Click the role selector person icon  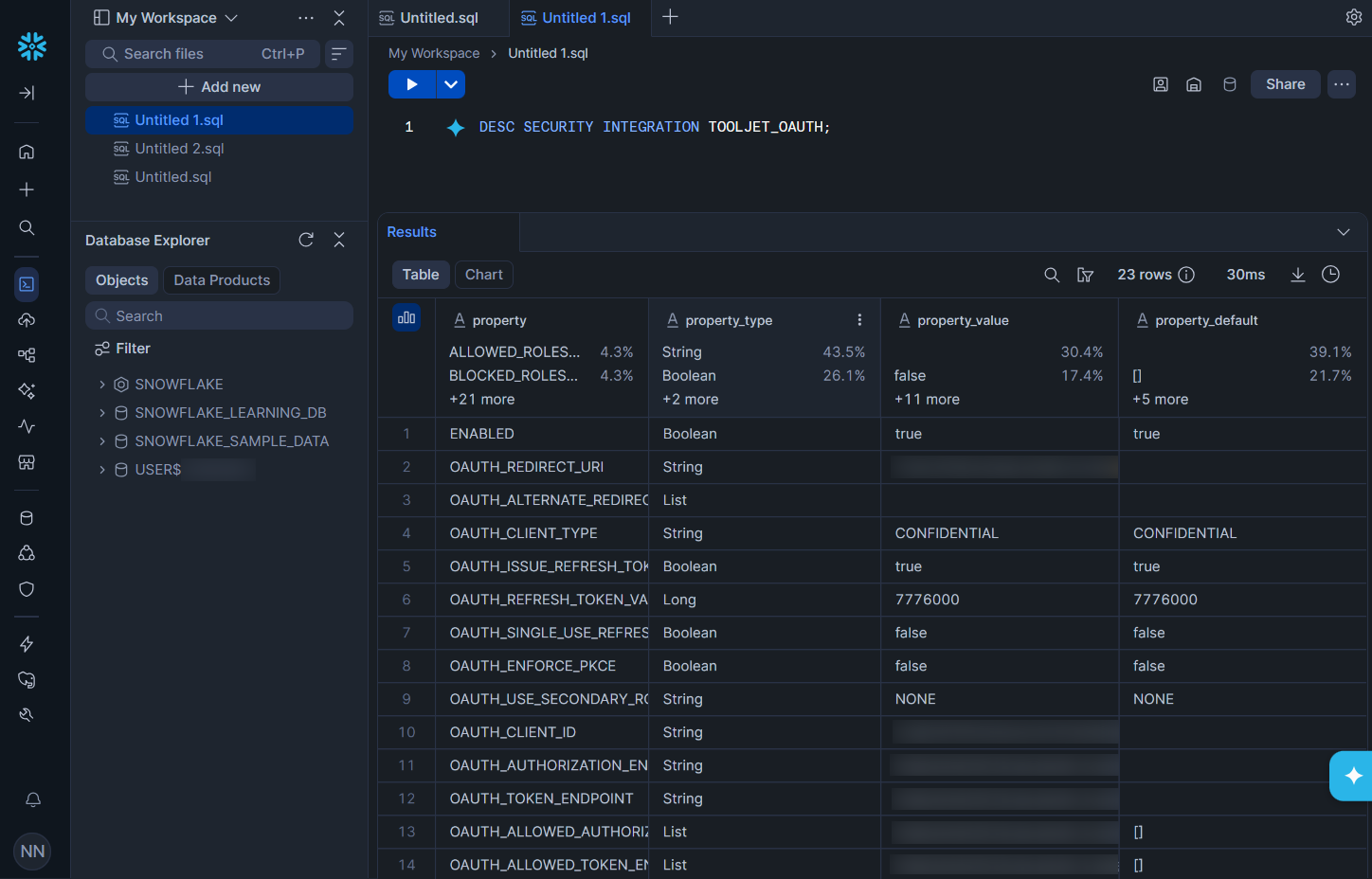(1161, 84)
